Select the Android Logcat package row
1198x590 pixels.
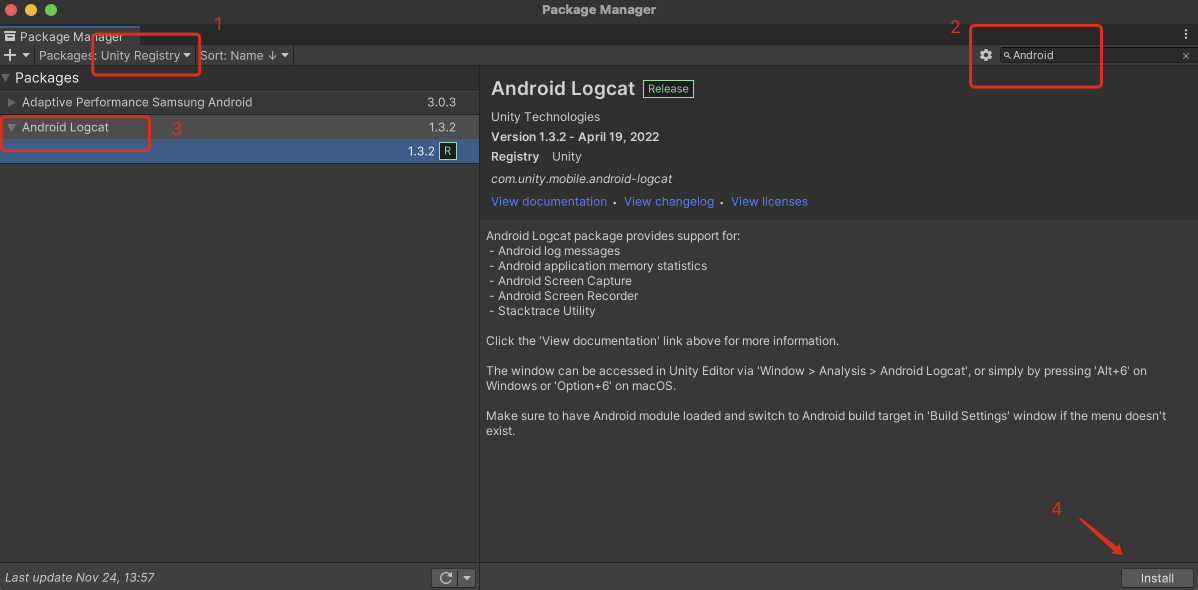coord(239,128)
